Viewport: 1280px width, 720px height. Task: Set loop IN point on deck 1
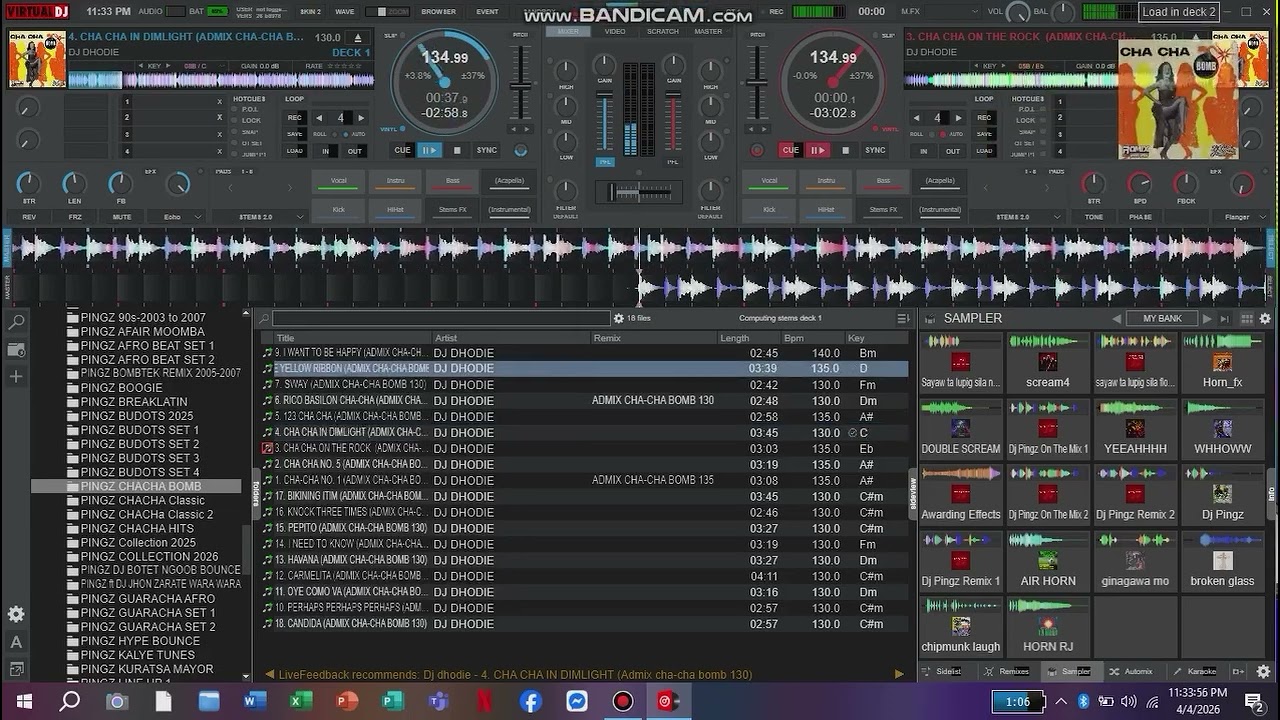coord(325,151)
